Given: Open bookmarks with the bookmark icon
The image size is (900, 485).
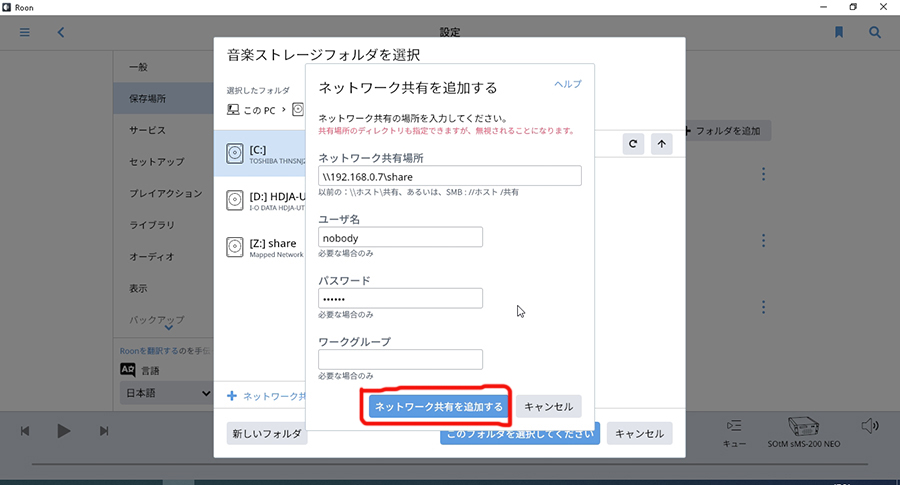Looking at the screenshot, I should pyautogui.click(x=839, y=32).
